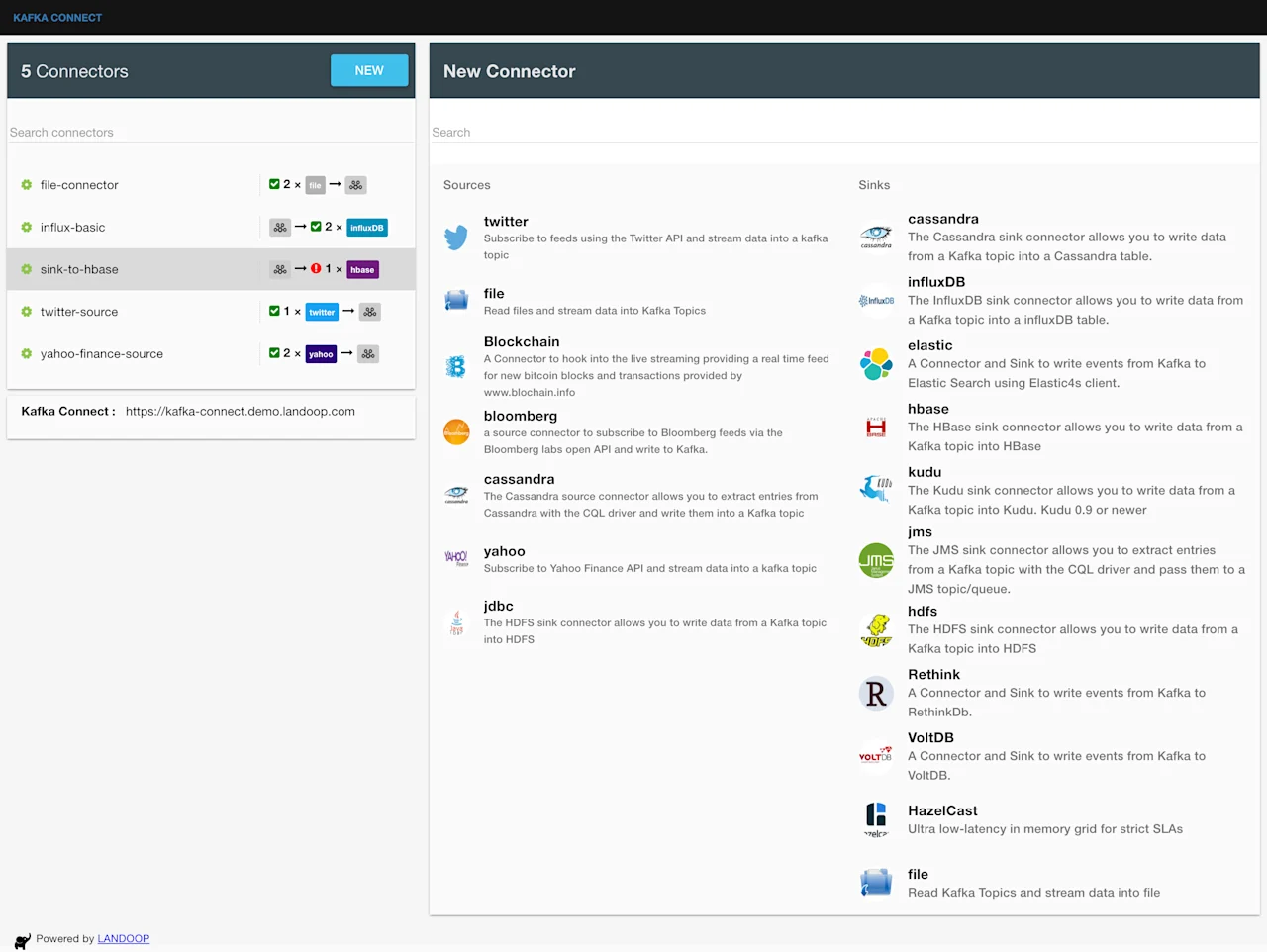Click the Kafka cluster icon in influx-basic row
This screenshot has height=952, width=1267.
(281, 228)
